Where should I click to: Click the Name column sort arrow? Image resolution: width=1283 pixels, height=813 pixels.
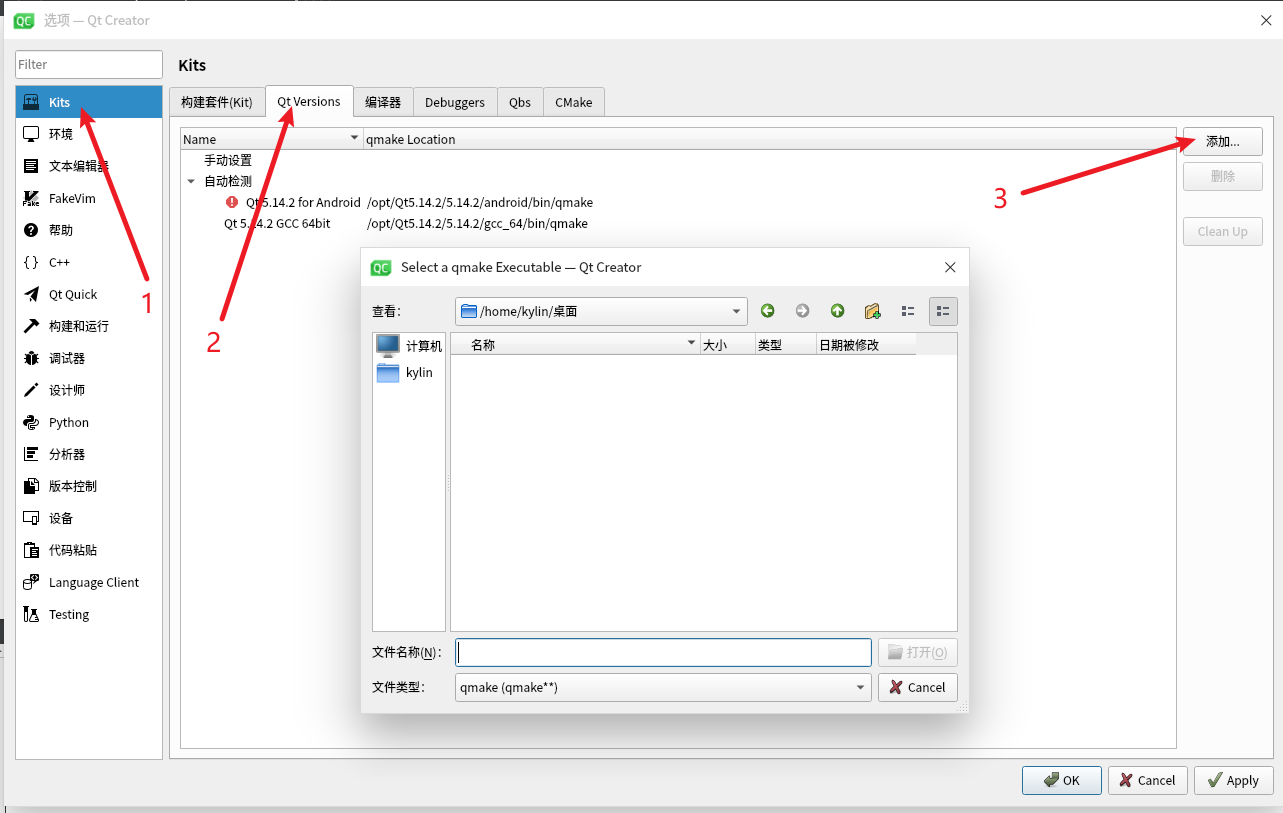(354, 138)
